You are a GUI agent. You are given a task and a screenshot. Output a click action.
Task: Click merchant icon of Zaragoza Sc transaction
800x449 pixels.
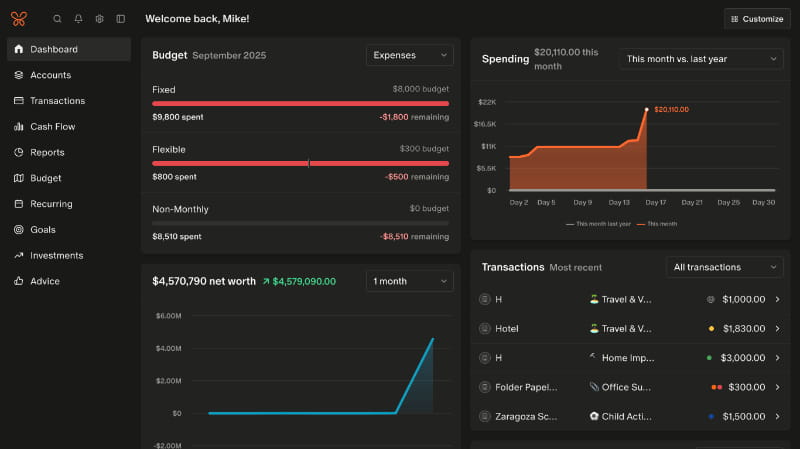click(x=485, y=416)
